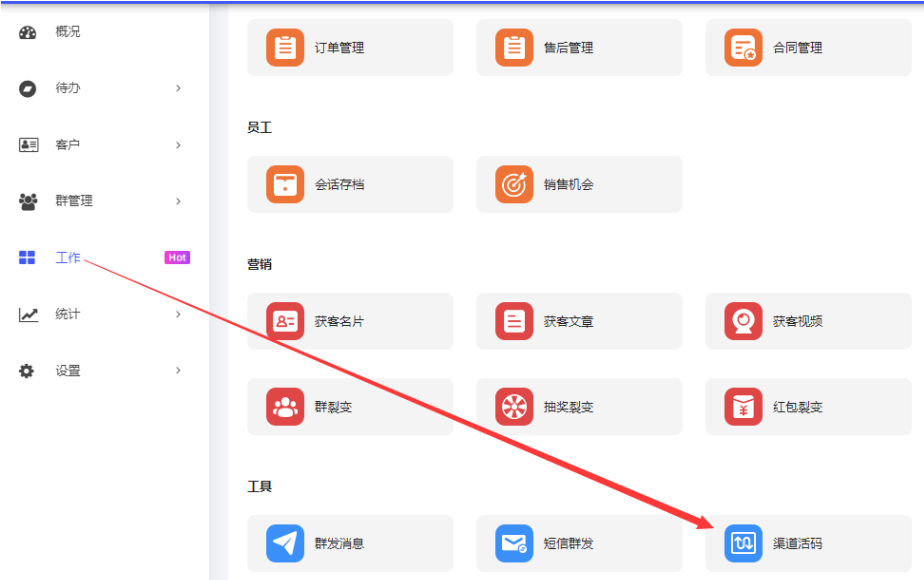Click the 员工 section heading
Screen dimensions: 924x580
[x=259, y=127]
